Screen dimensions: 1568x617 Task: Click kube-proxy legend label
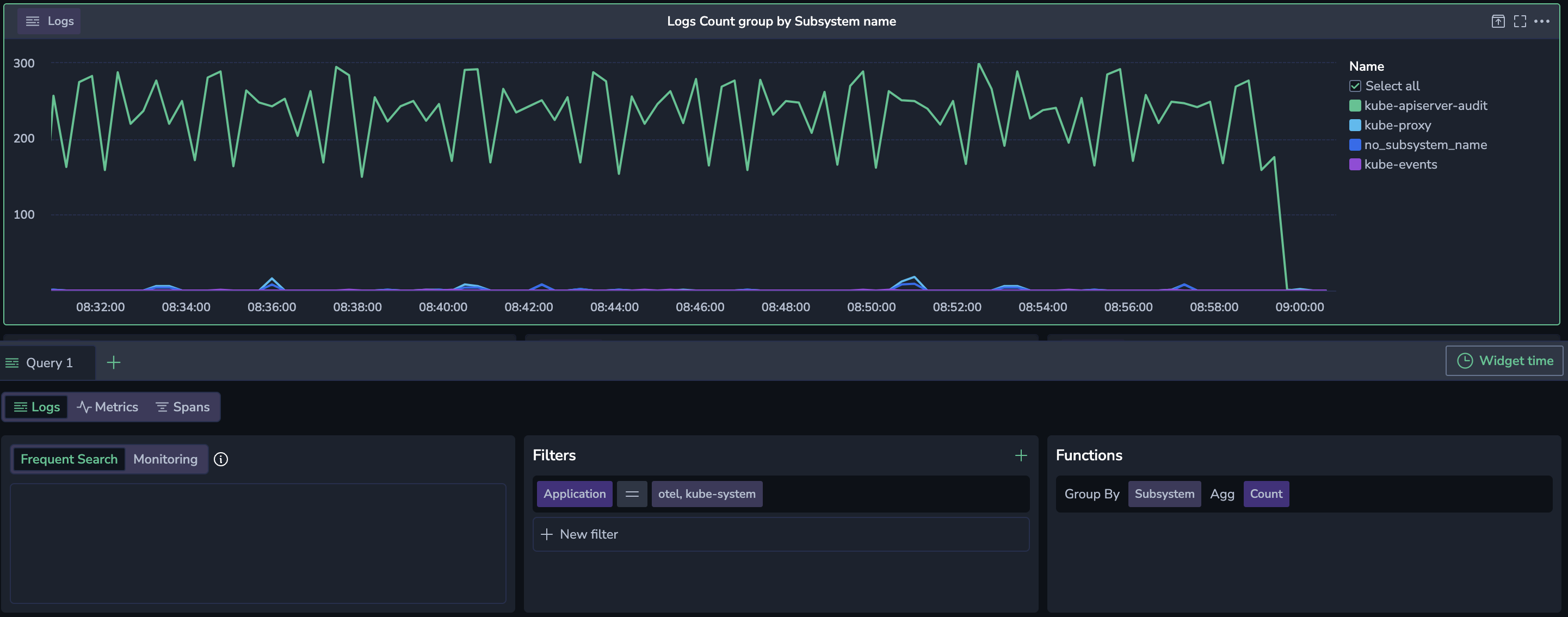pyautogui.click(x=1398, y=125)
